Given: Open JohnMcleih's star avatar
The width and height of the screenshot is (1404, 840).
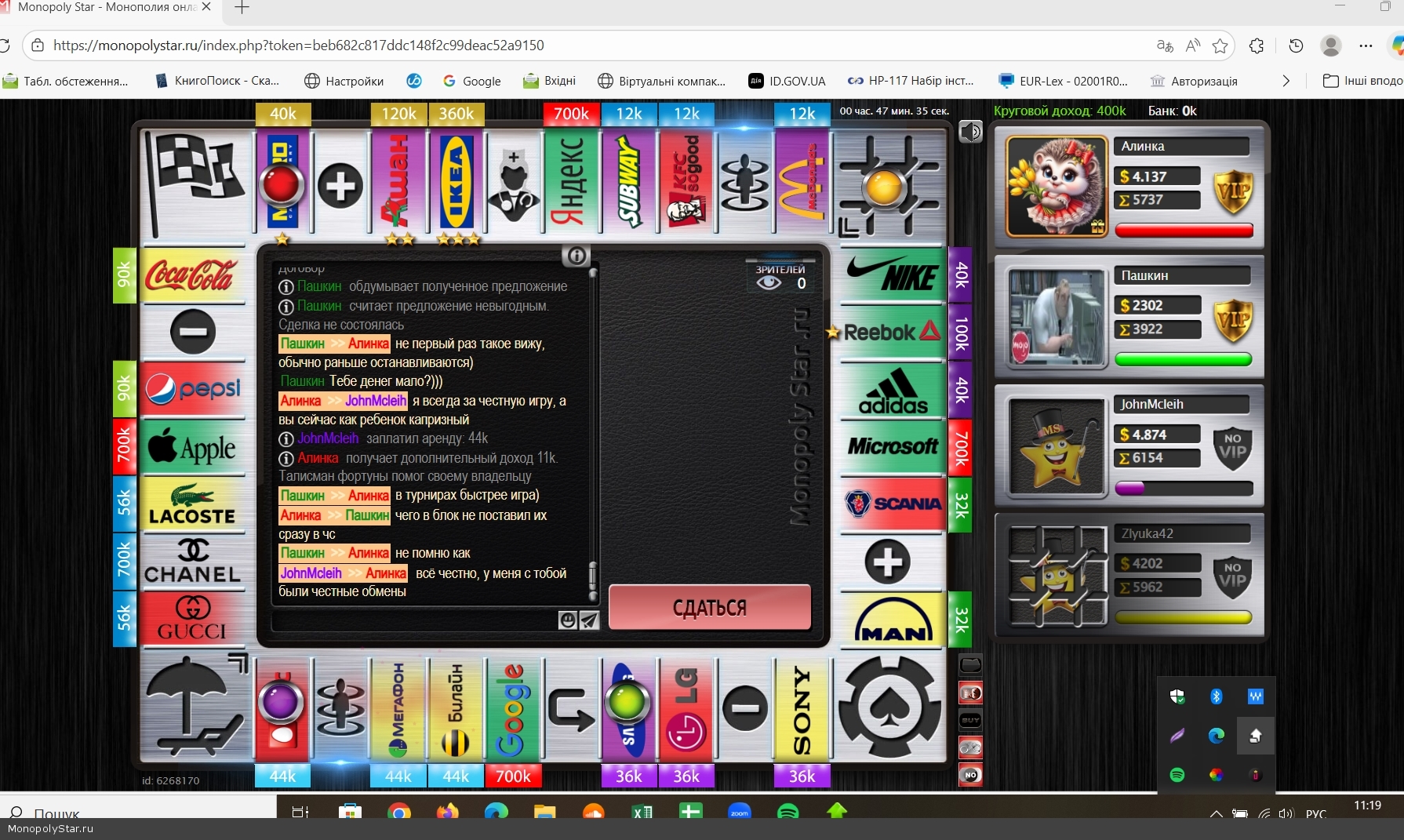Looking at the screenshot, I should pos(1057,446).
